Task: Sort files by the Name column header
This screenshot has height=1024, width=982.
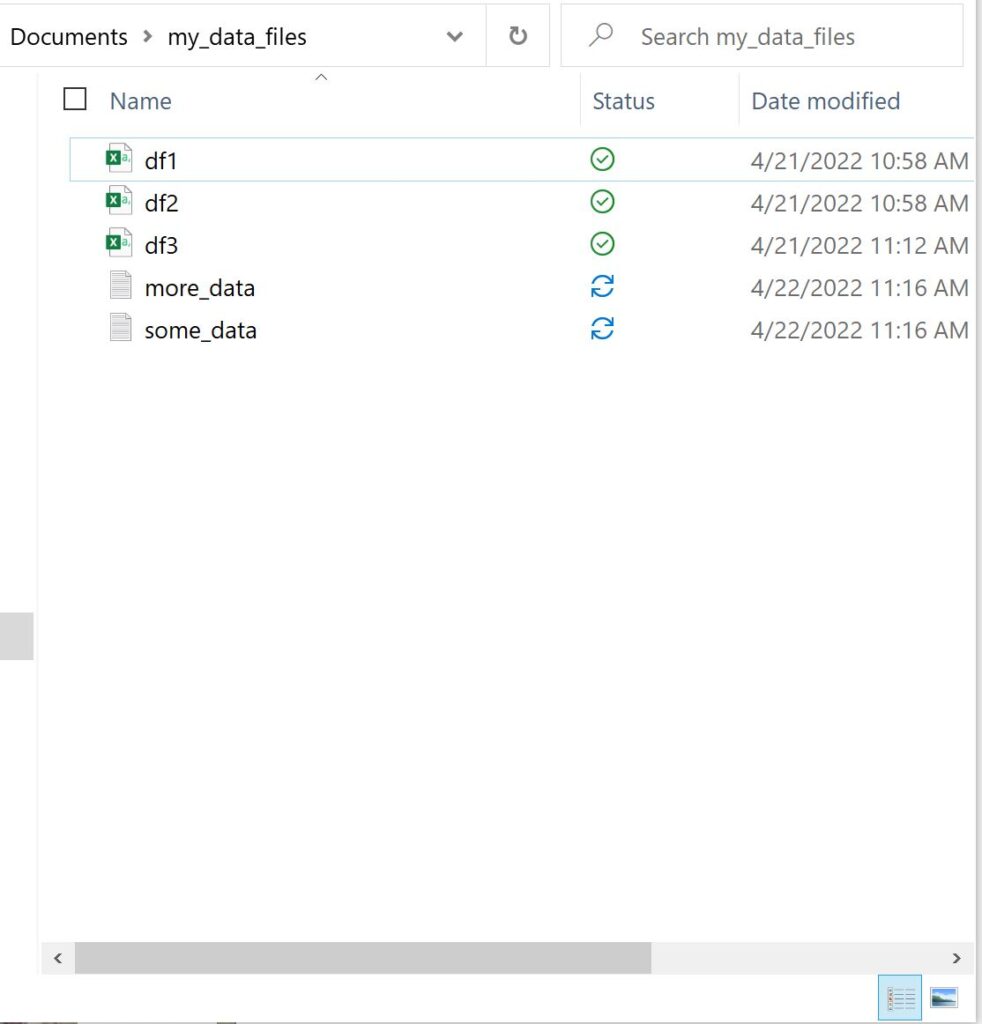Action: click(x=139, y=100)
